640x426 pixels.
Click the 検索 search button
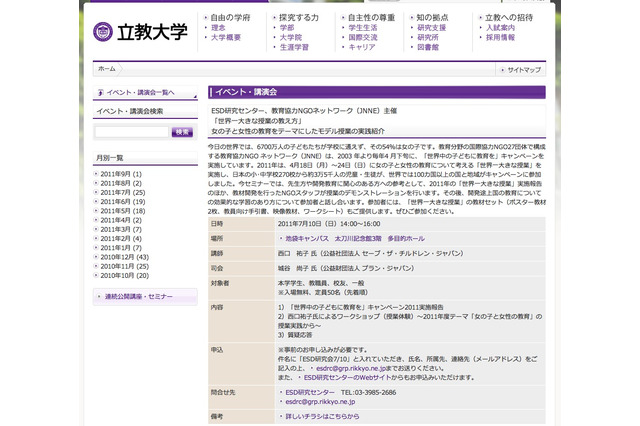182,132
